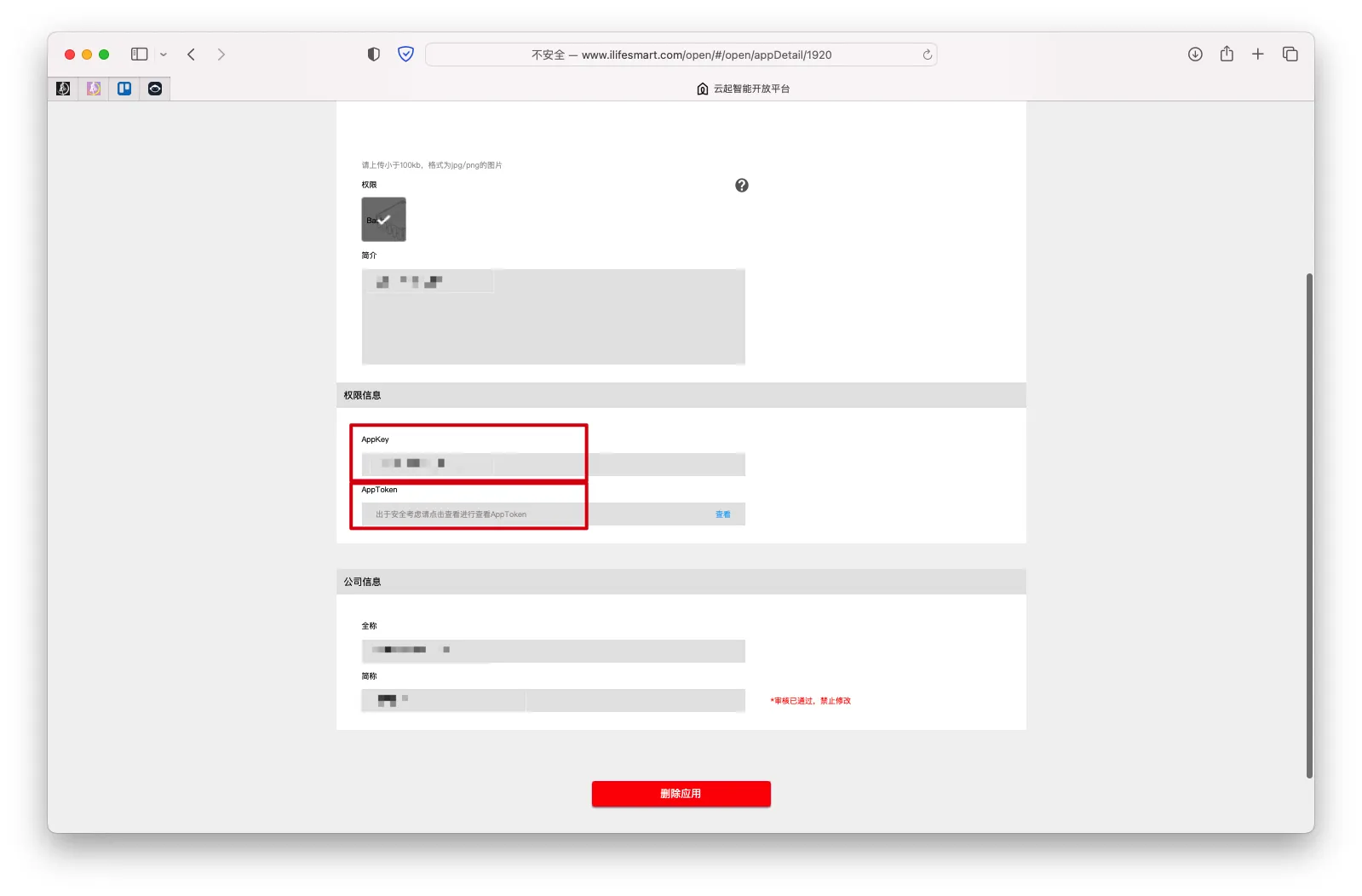Switch to the pinned Trello tab
The image size is (1362, 896).
124,89
